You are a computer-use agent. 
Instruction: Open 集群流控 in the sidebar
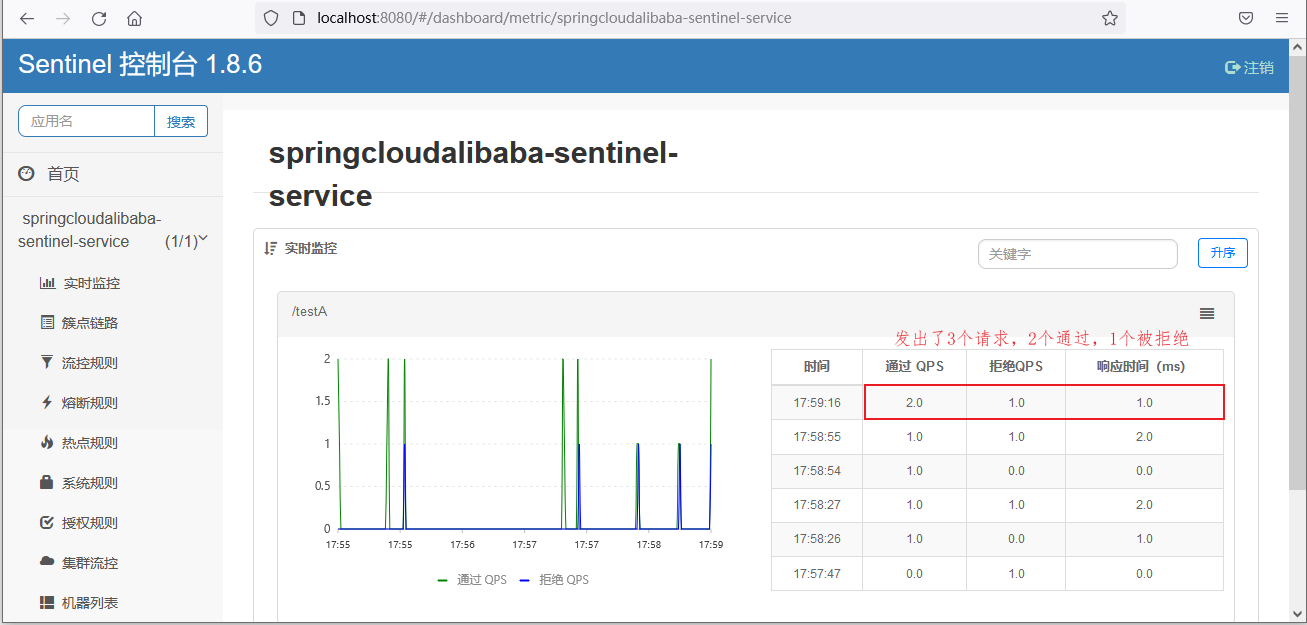[90, 563]
